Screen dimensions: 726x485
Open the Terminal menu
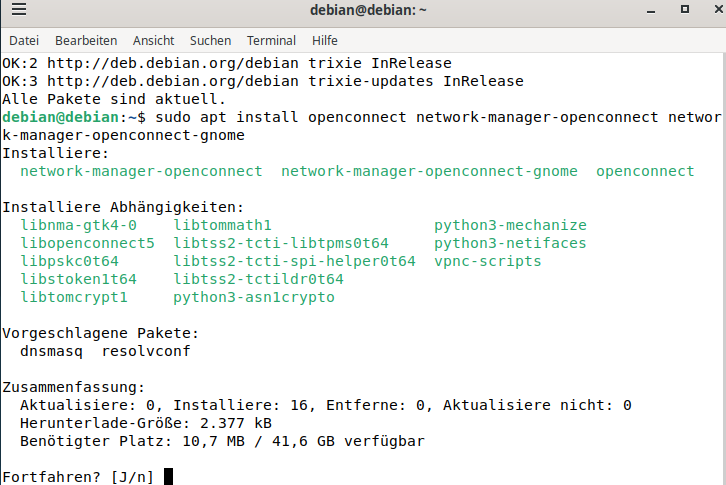(271, 41)
